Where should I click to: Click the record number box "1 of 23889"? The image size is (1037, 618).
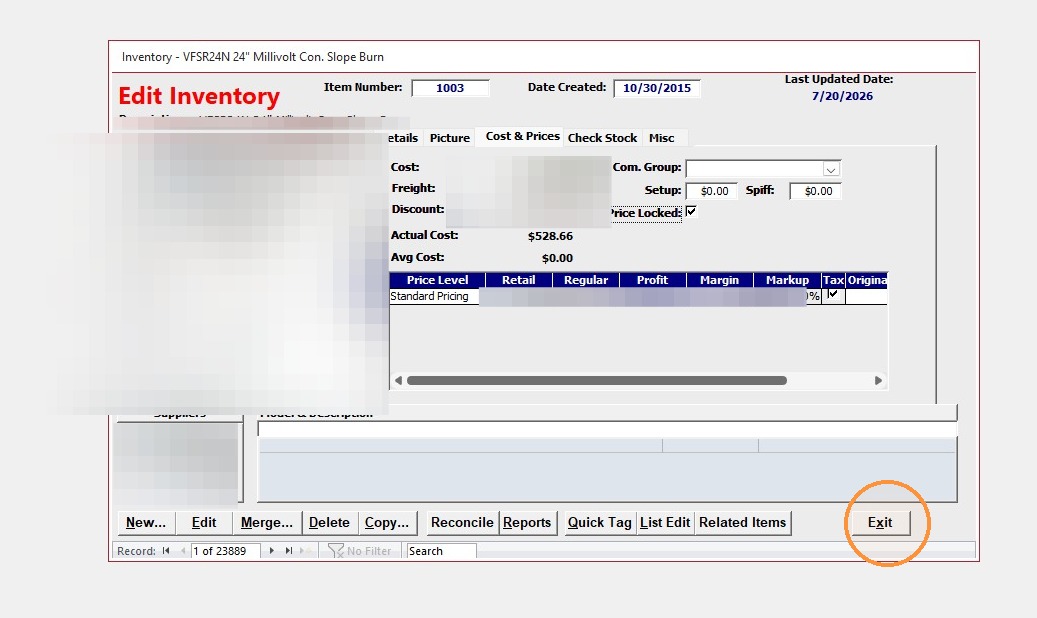(x=226, y=551)
